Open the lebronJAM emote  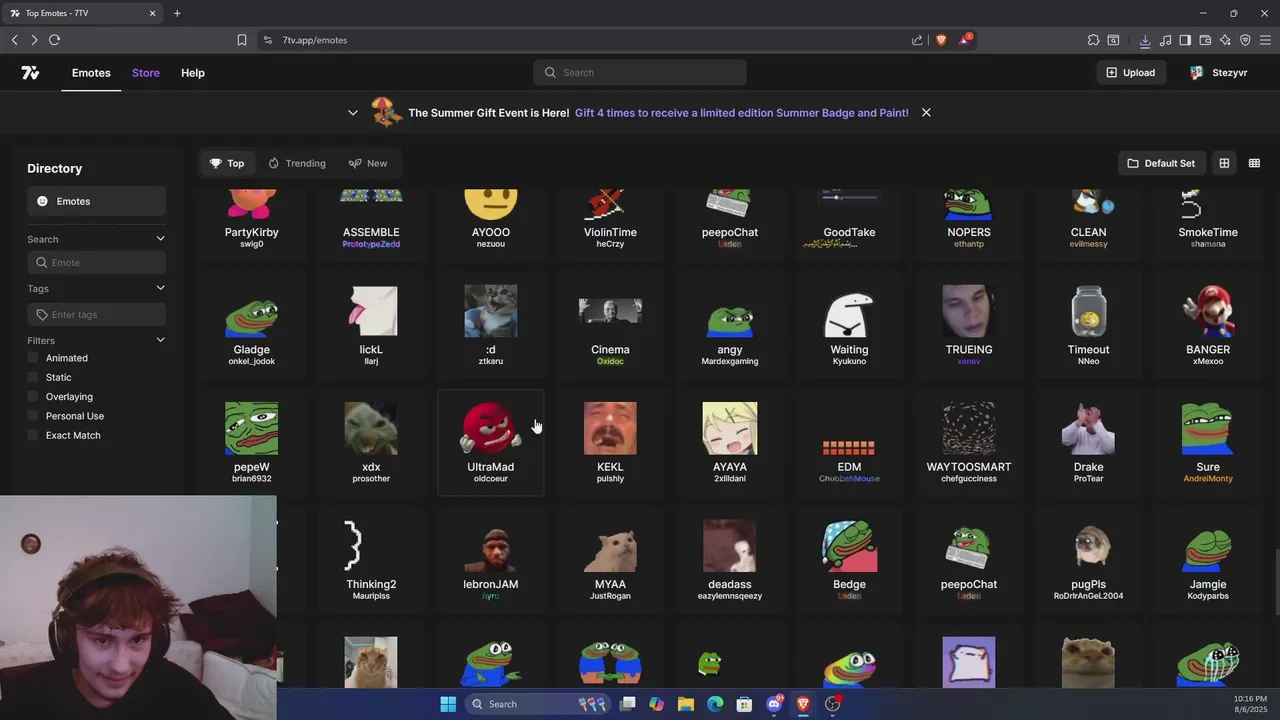tap(491, 559)
